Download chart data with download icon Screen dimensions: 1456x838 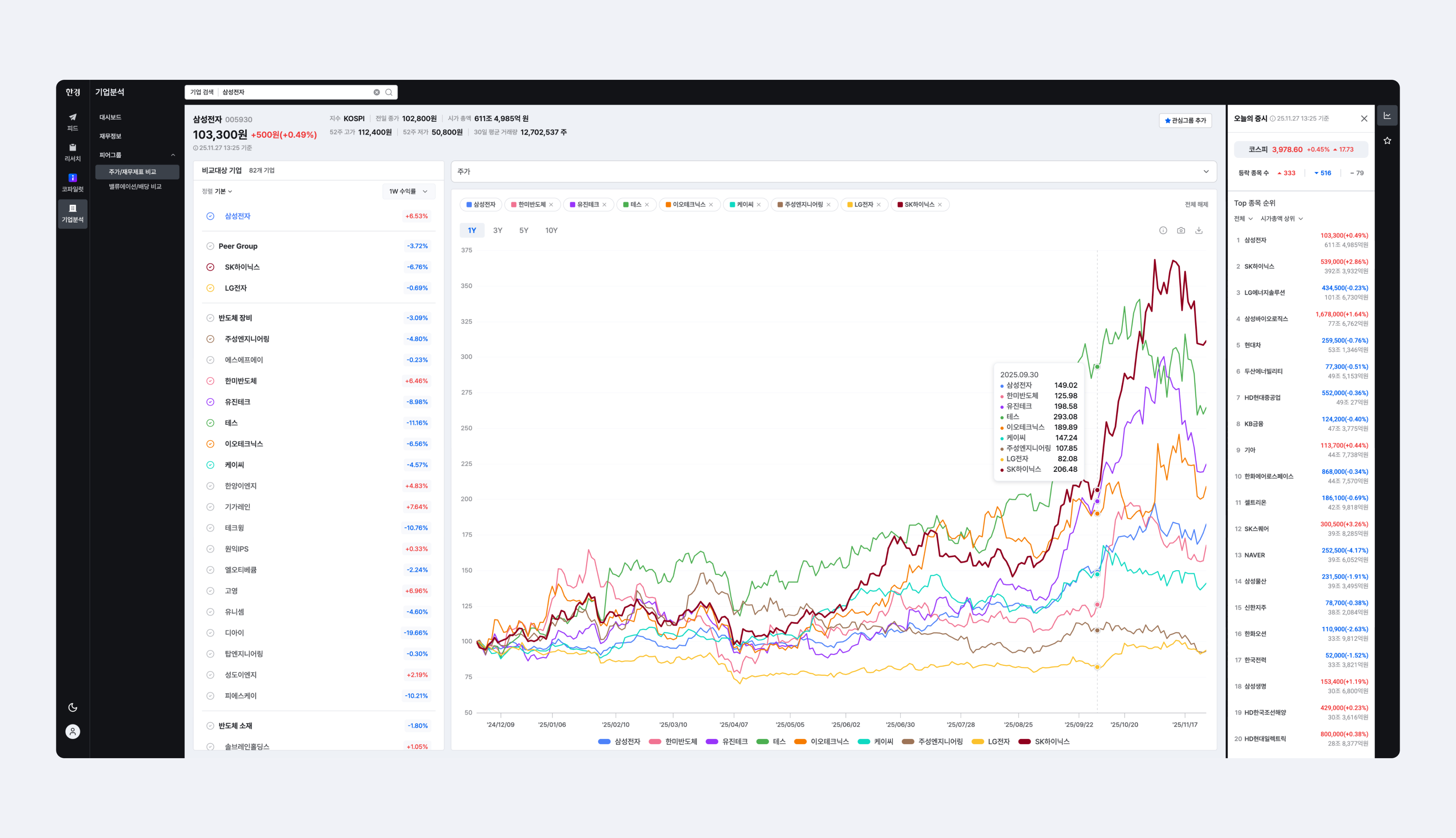point(1199,230)
